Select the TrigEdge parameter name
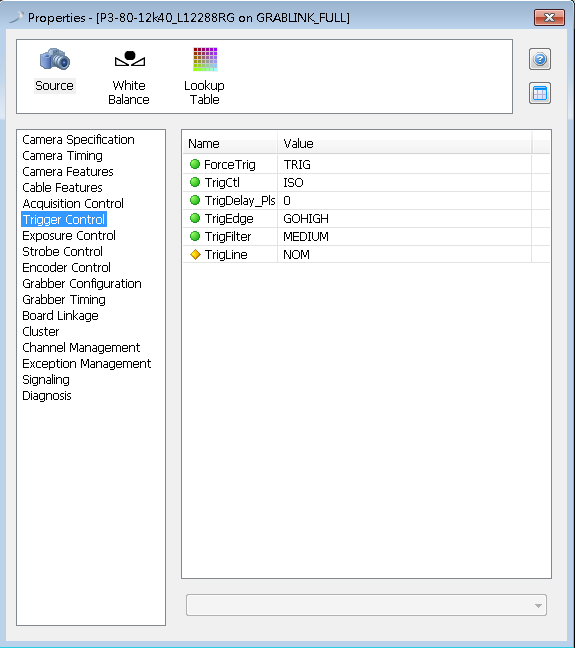 (229, 218)
